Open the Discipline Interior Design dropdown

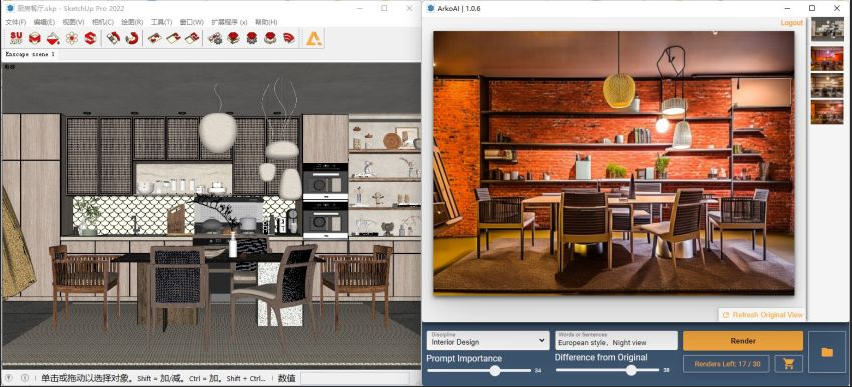point(487,340)
